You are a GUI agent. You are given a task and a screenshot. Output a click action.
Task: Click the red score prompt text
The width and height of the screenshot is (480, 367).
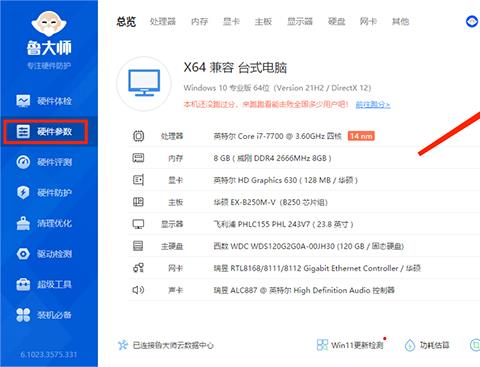[x=266, y=105]
